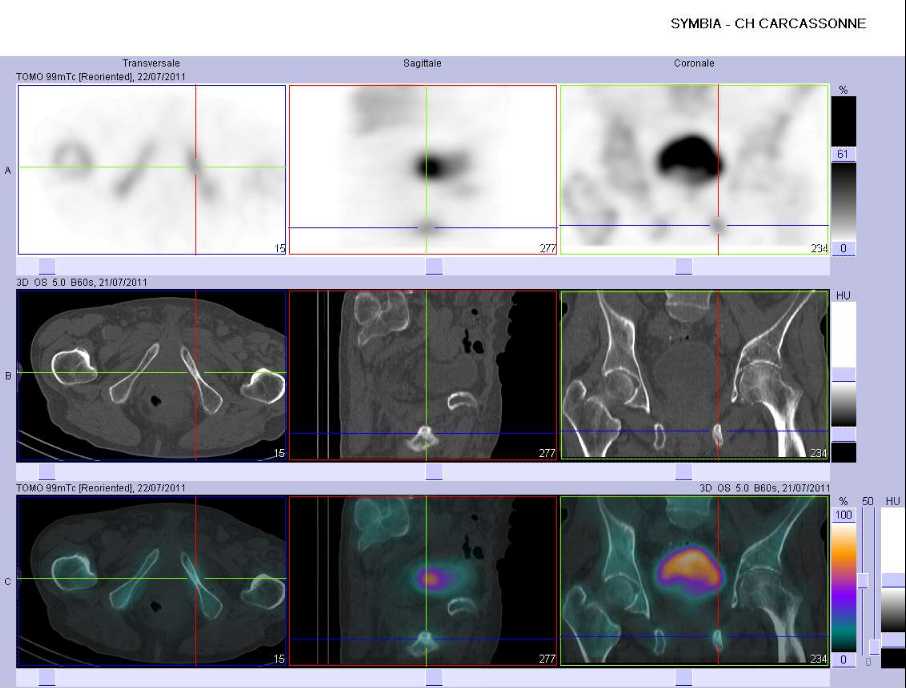Click the 61 upper threshold field, row A
The image size is (906, 688).
843,154
